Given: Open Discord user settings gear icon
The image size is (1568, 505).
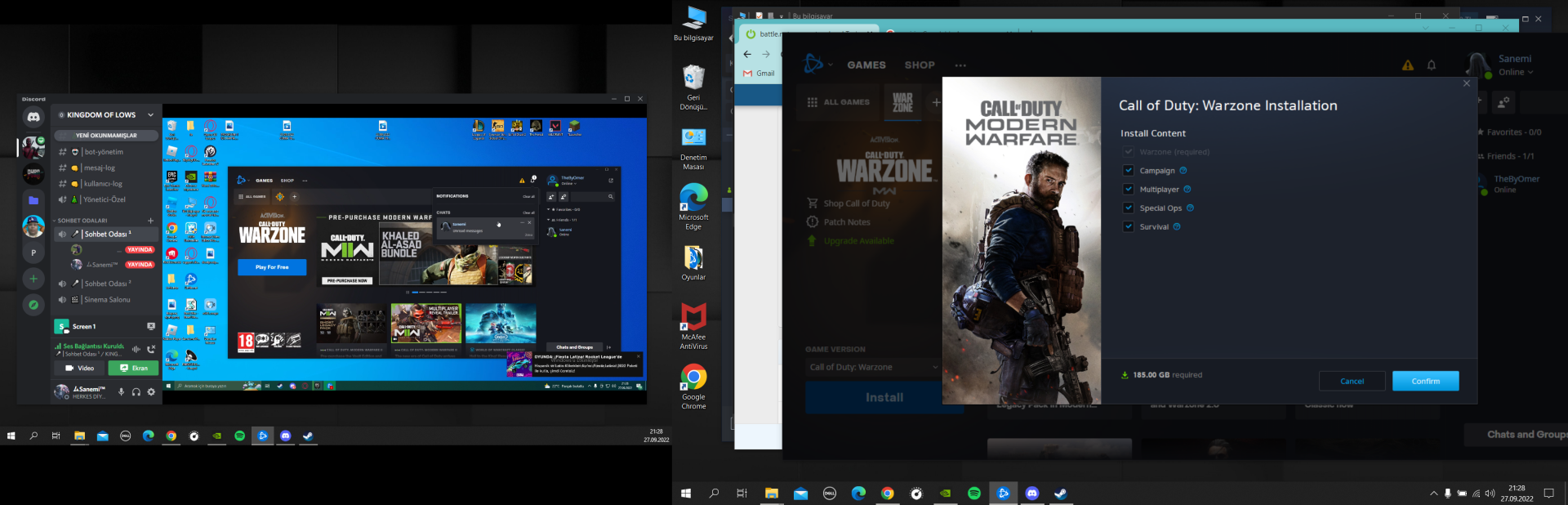Looking at the screenshot, I should tap(151, 392).
